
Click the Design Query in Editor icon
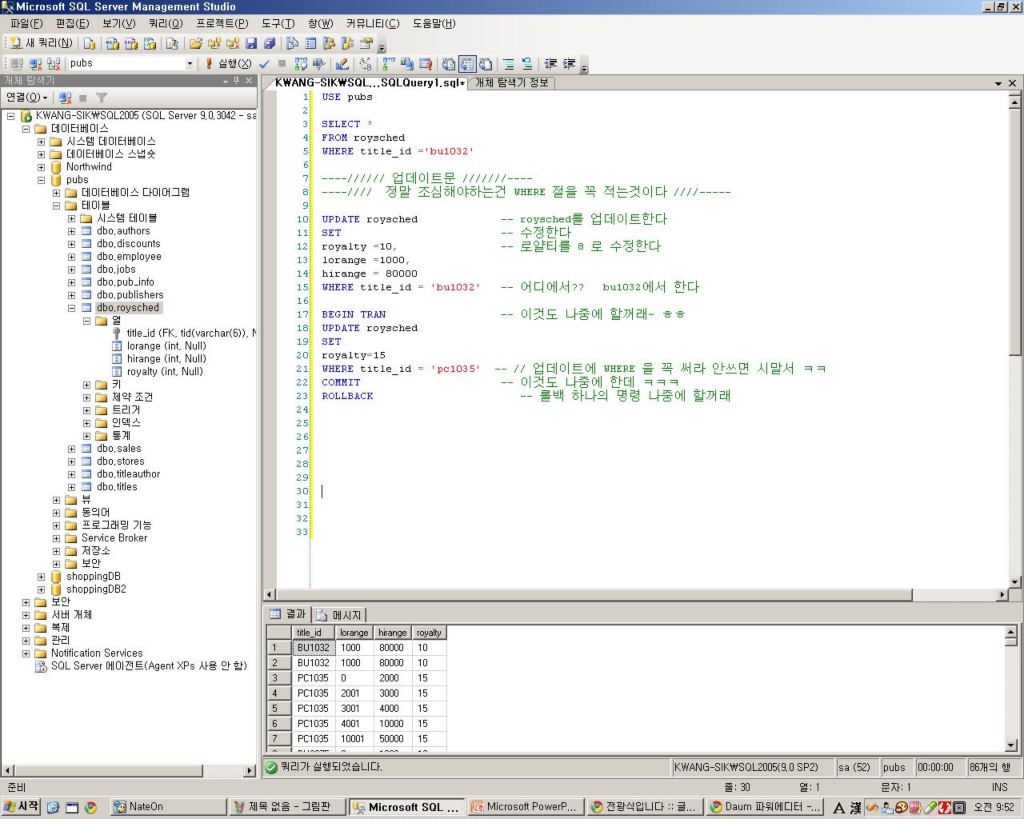342,63
